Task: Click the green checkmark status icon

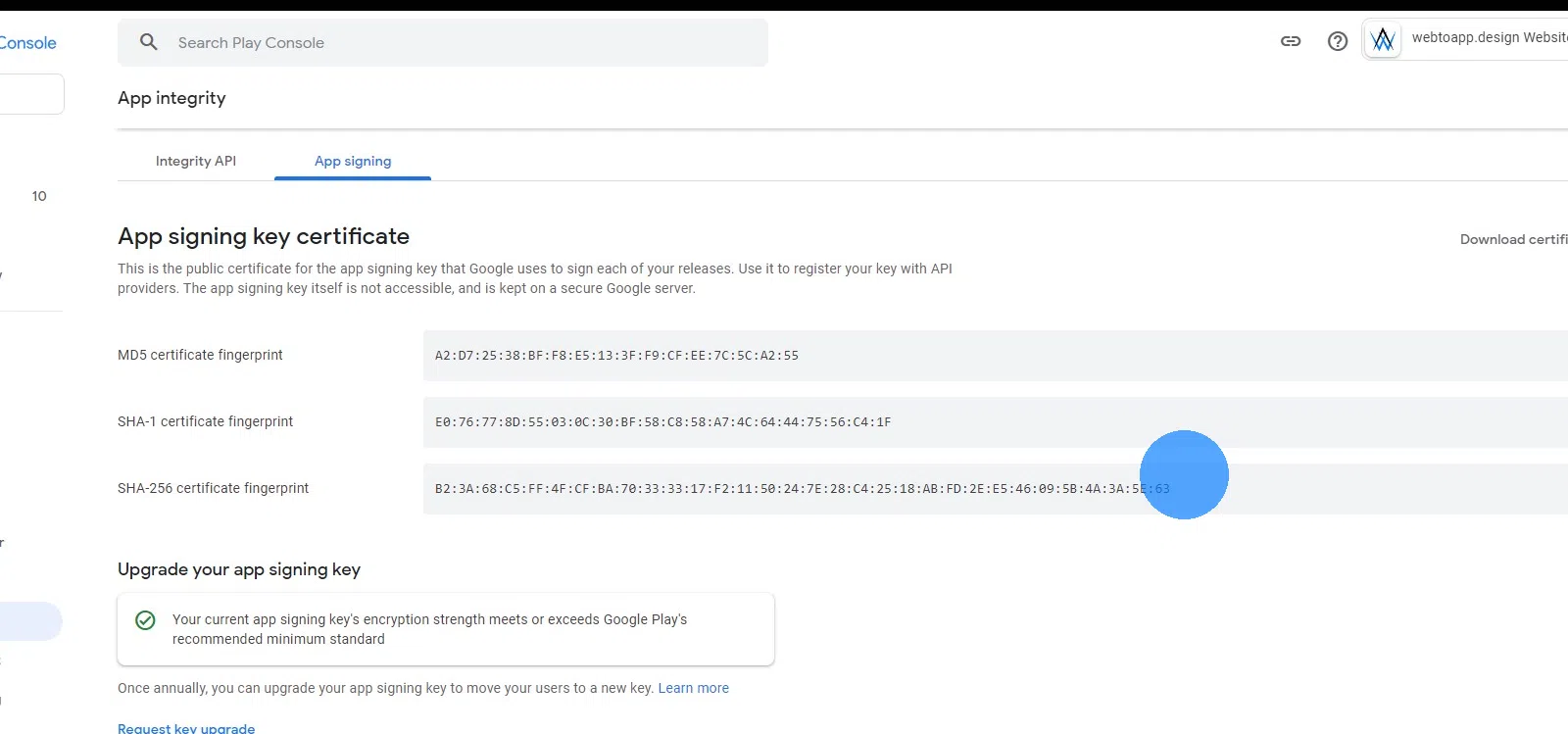Action: click(145, 620)
